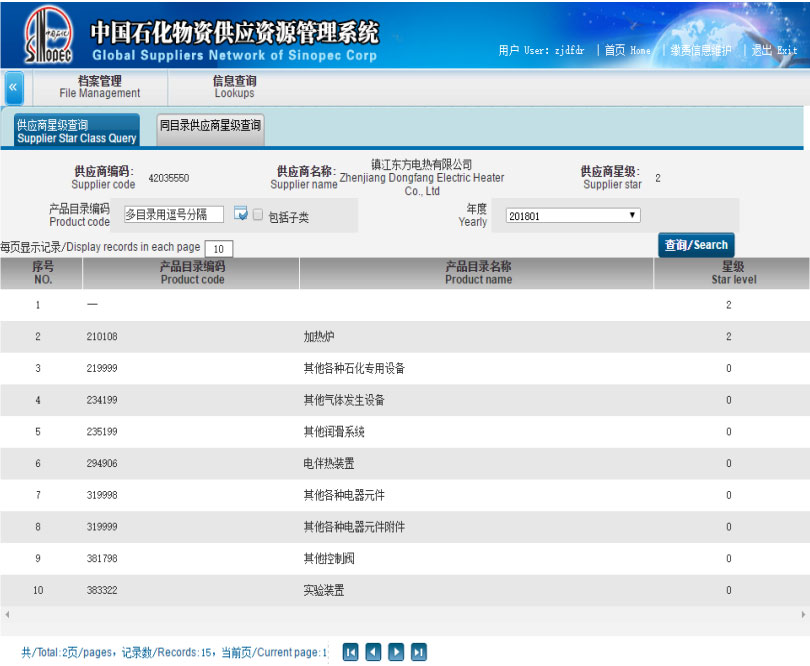Open the product code picker icon
The height and width of the screenshot is (666, 810).
pos(240,214)
